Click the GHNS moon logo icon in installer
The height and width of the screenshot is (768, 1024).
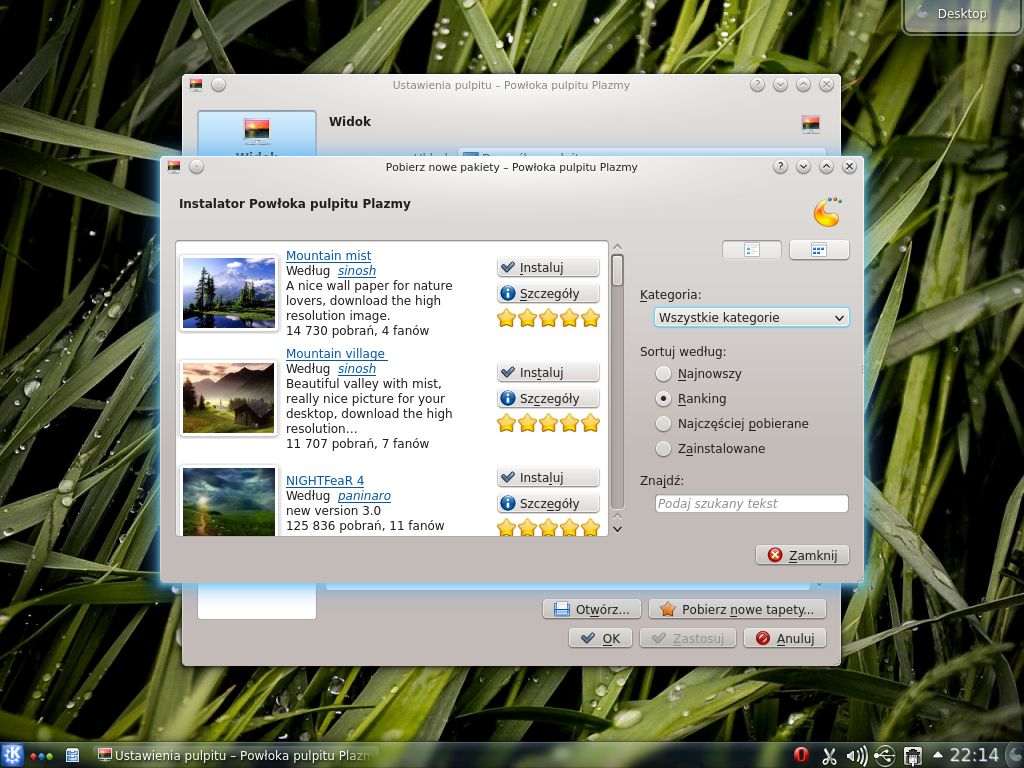coord(828,212)
